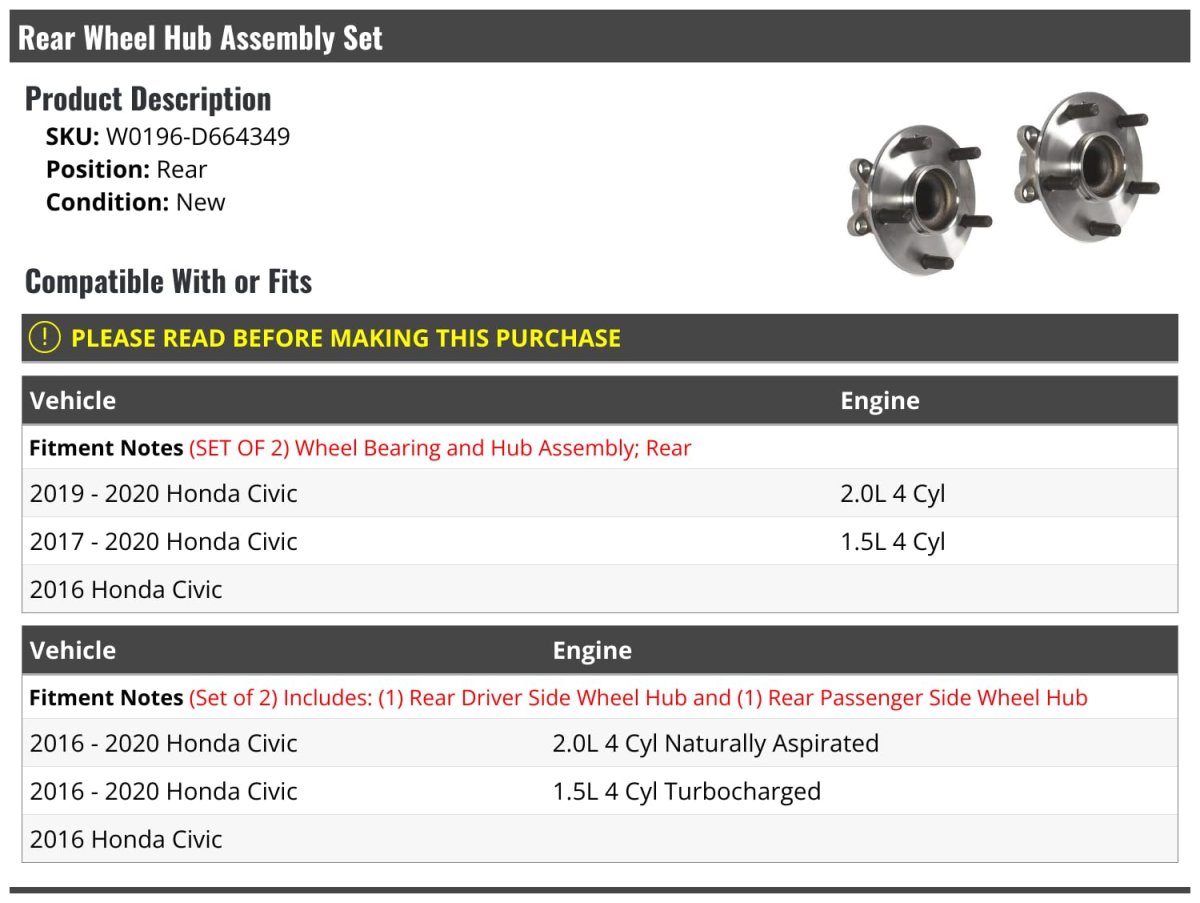Image resolution: width=1200 pixels, height=903 pixels.
Task: Click the yellow exclamation warning icon
Action: click(x=45, y=338)
